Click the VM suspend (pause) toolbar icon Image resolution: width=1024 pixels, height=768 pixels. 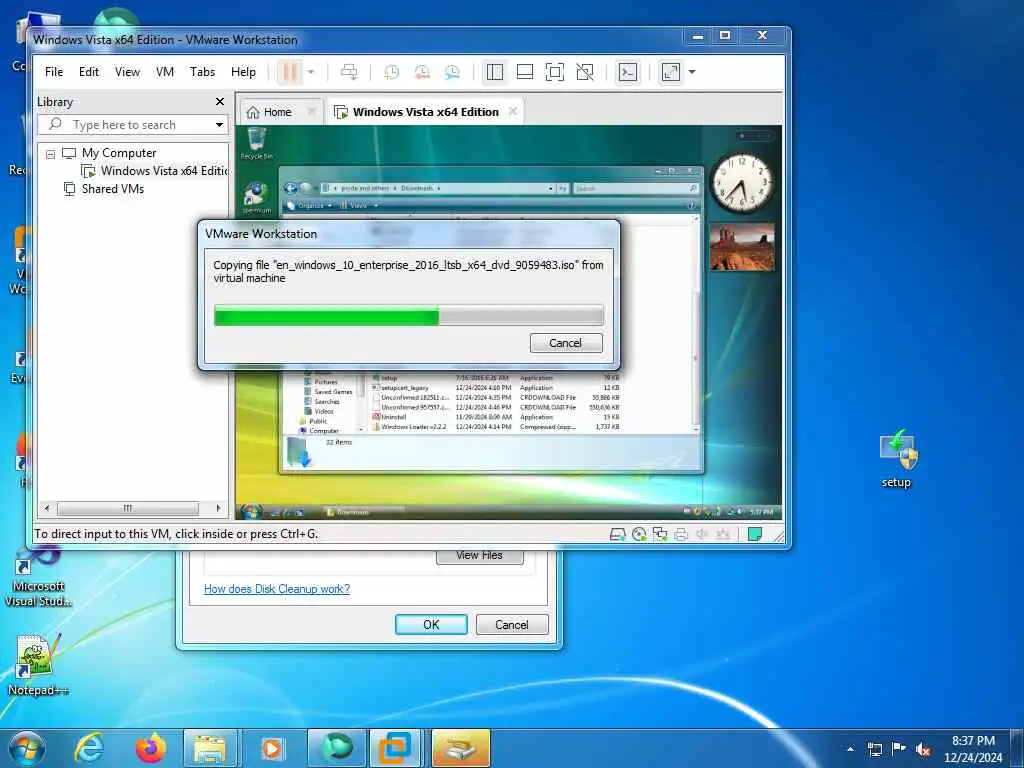coord(290,72)
